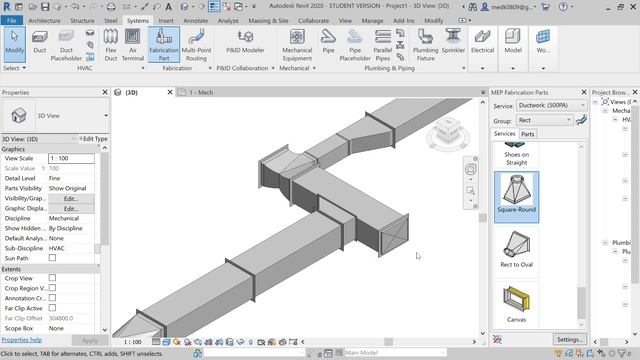Open Properties help link
This screenshot has height=360, width=640.
(22, 340)
